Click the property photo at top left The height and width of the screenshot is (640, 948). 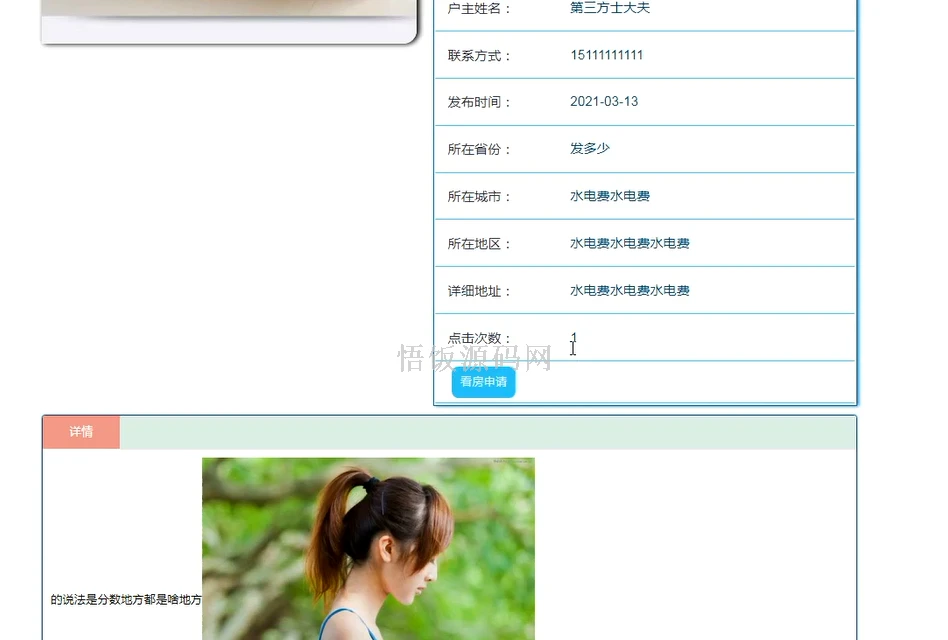coord(230,12)
